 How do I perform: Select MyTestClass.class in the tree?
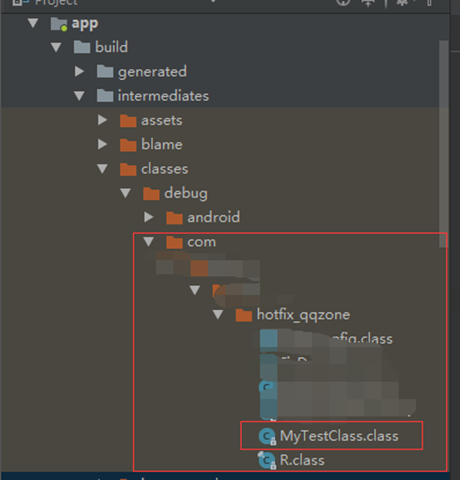(x=339, y=436)
